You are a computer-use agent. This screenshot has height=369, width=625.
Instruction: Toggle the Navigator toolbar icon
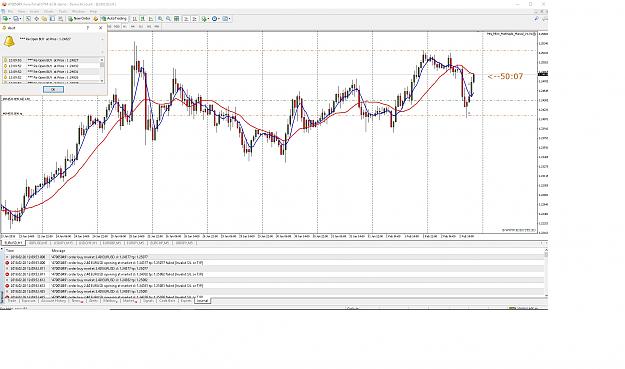[44, 19]
